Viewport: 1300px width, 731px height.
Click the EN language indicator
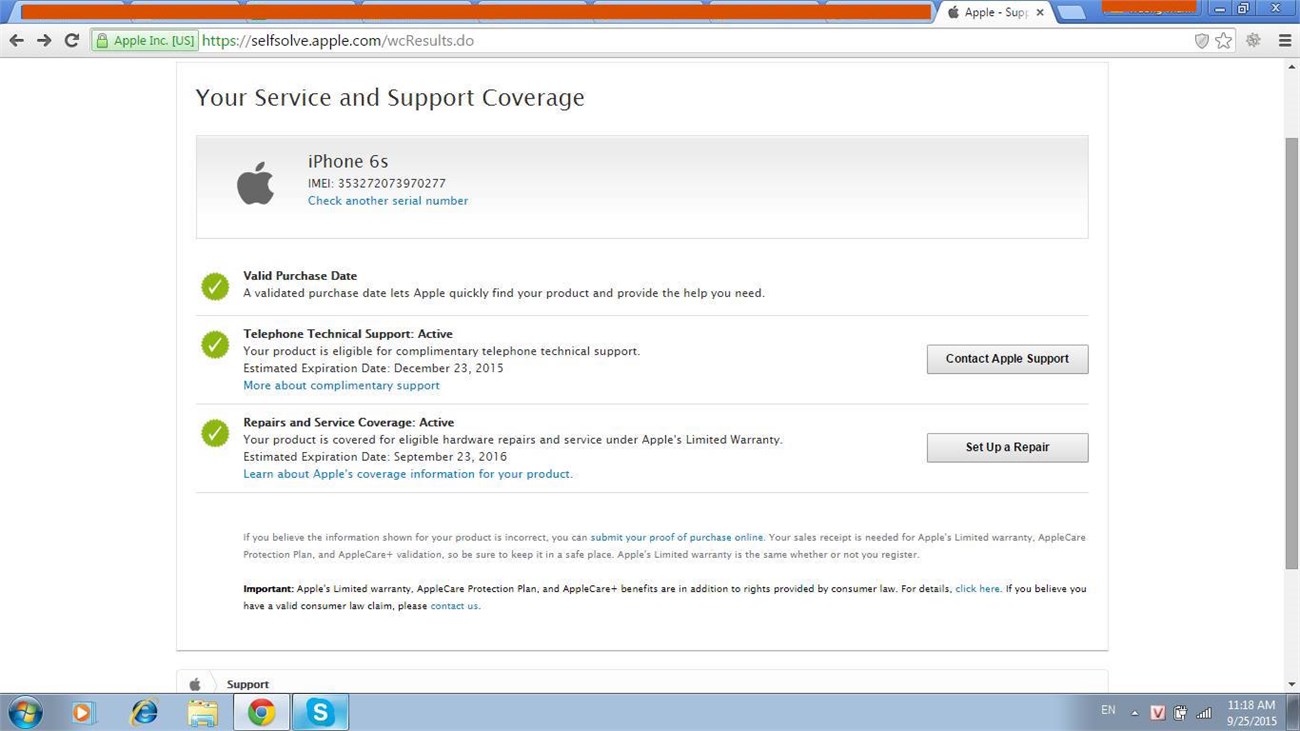1108,710
